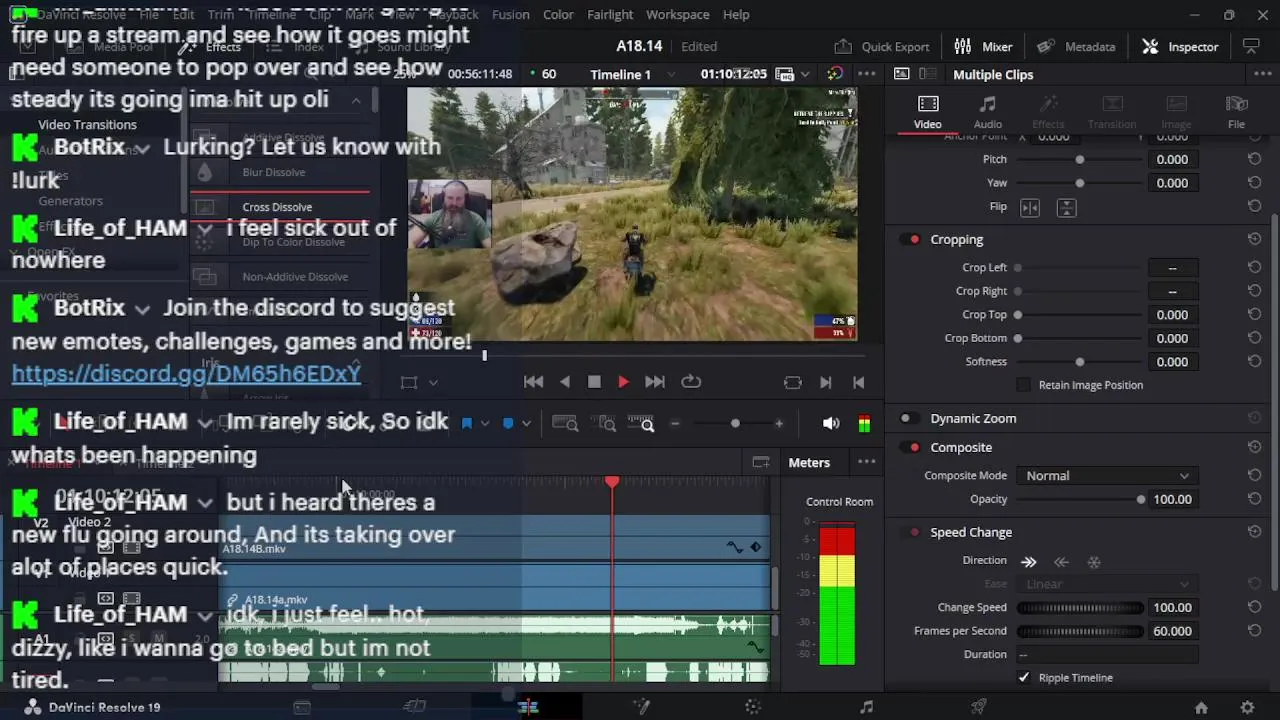Click the transform overlay tool icon
This screenshot has width=1280, height=720.
pyautogui.click(x=409, y=382)
